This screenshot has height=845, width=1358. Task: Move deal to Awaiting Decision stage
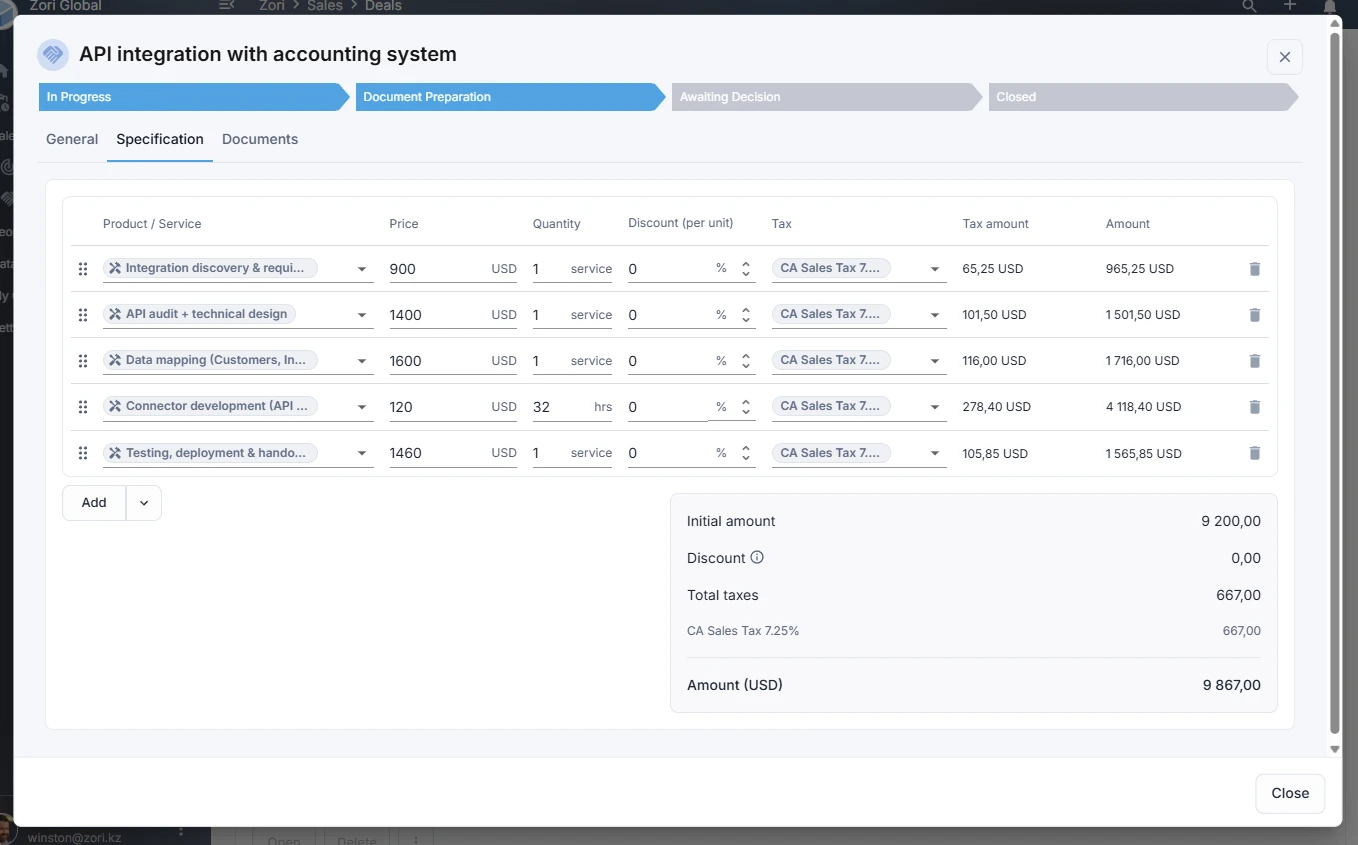827,97
